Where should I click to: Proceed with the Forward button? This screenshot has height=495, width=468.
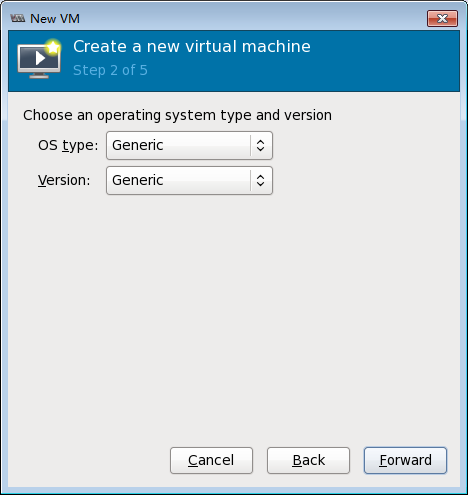pos(405,460)
